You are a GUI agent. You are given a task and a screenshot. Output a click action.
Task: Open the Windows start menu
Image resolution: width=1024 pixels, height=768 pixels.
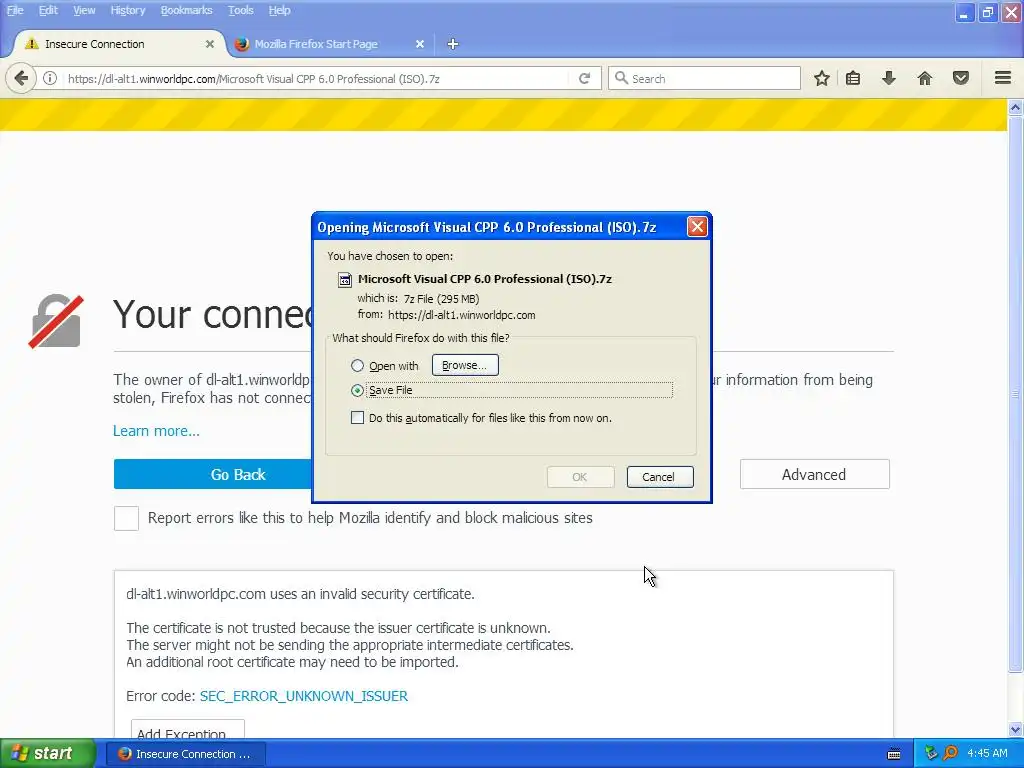click(x=47, y=754)
